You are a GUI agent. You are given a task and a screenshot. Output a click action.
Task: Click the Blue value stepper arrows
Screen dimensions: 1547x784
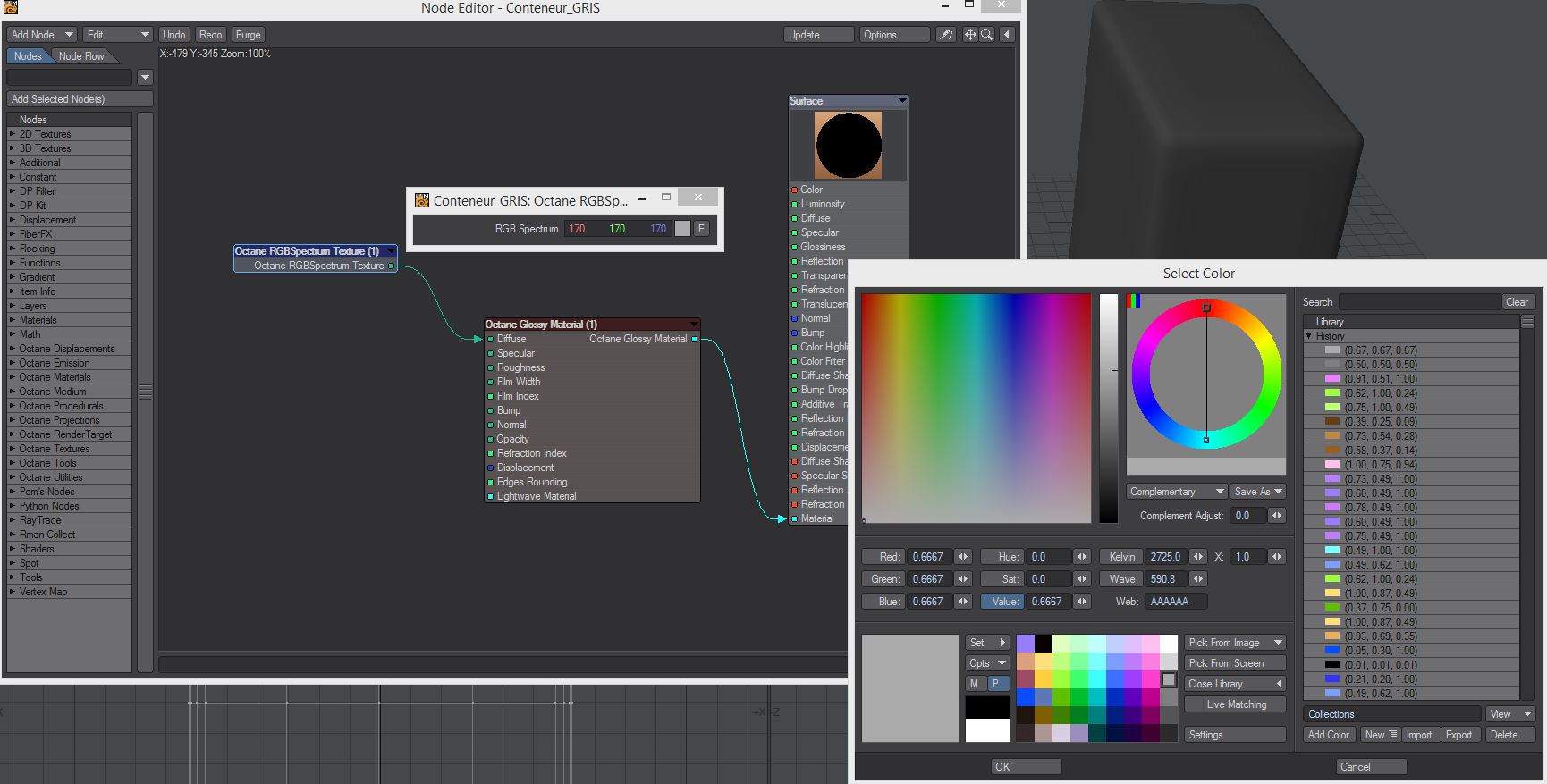963,602
